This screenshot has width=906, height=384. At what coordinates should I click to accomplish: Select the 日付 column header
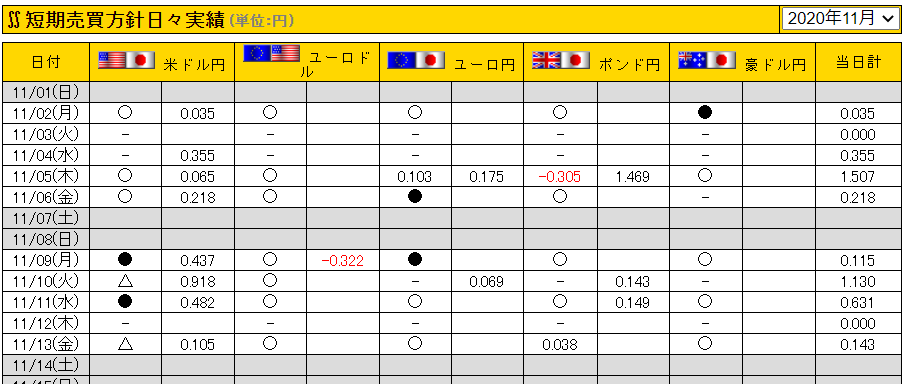click(x=46, y=62)
